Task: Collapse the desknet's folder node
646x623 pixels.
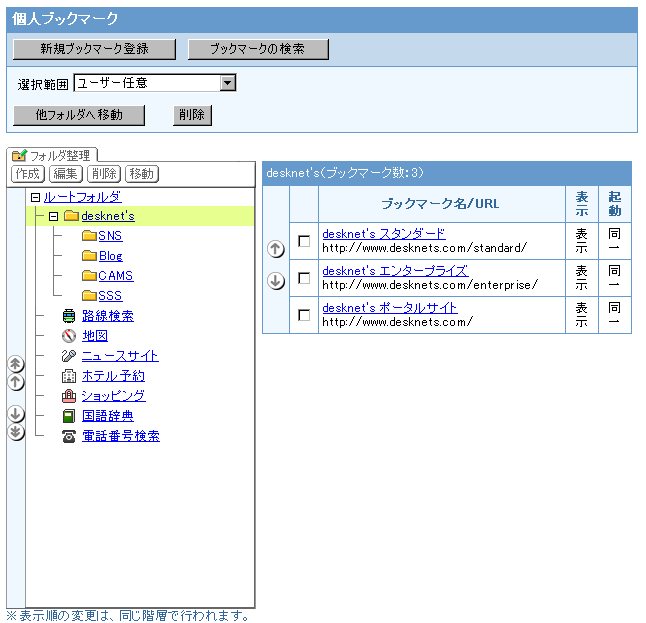Action: pos(54,216)
